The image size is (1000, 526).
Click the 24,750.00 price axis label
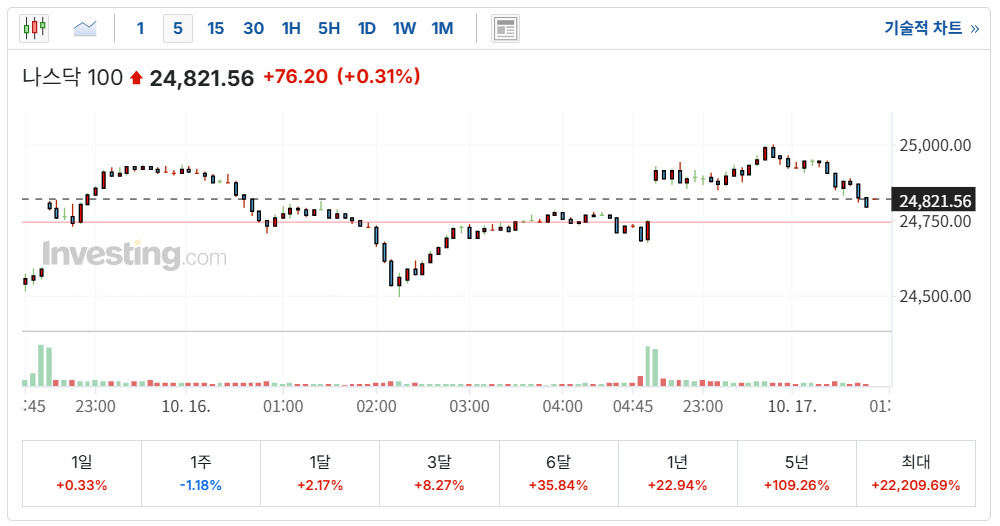[x=935, y=222]
